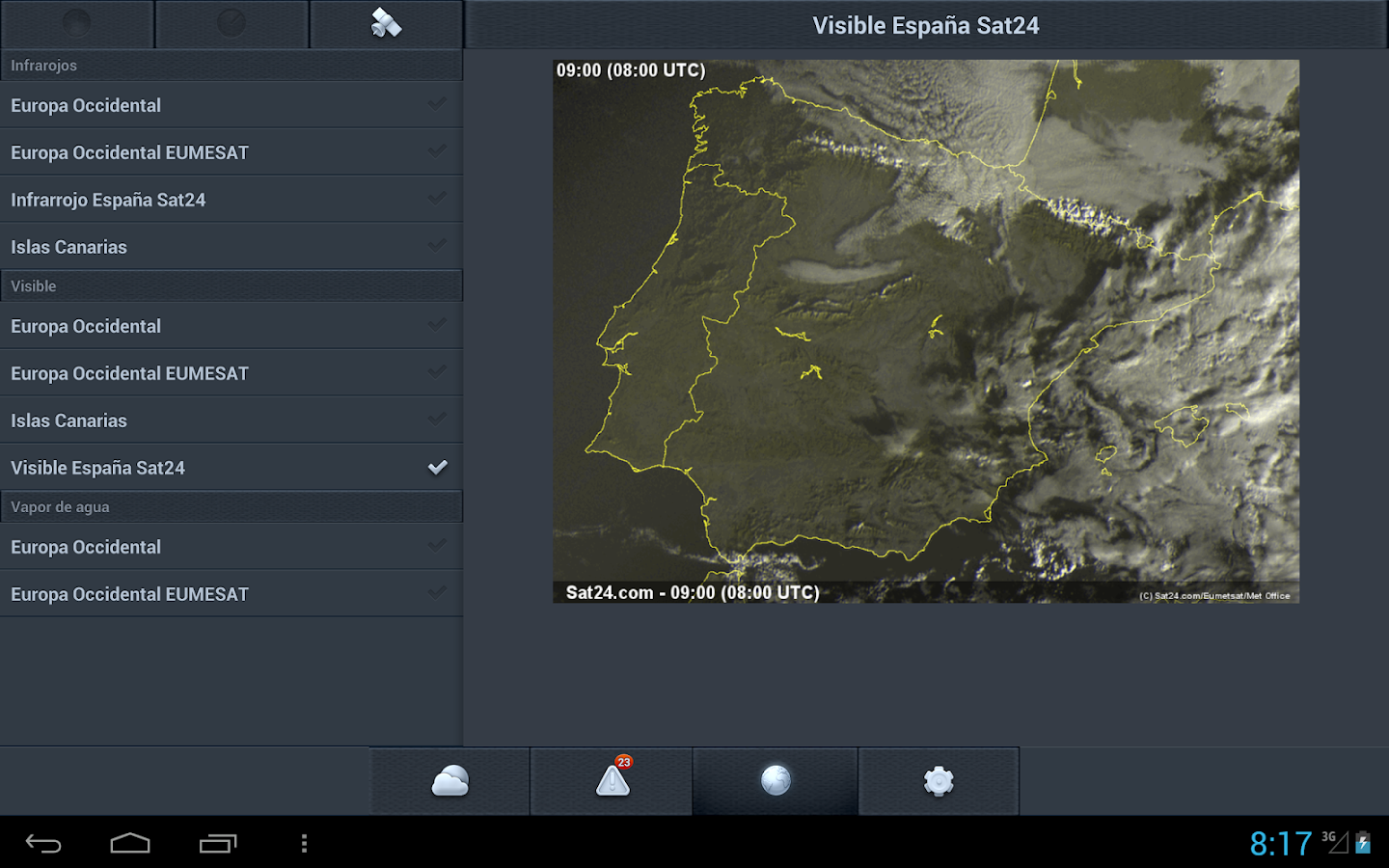Tap the clock forecast tab at the top
The height and width of the screenshot is (868, 1389).
231,25
